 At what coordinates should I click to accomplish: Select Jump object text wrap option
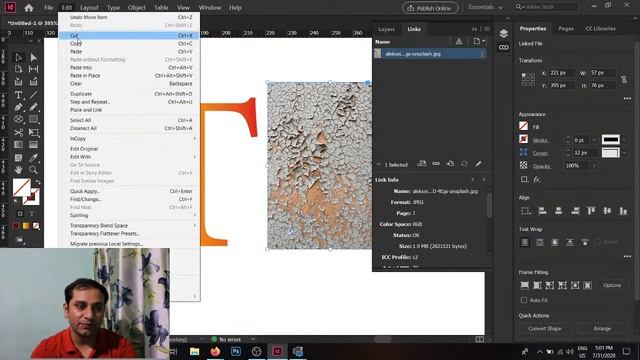coord(570,242)
